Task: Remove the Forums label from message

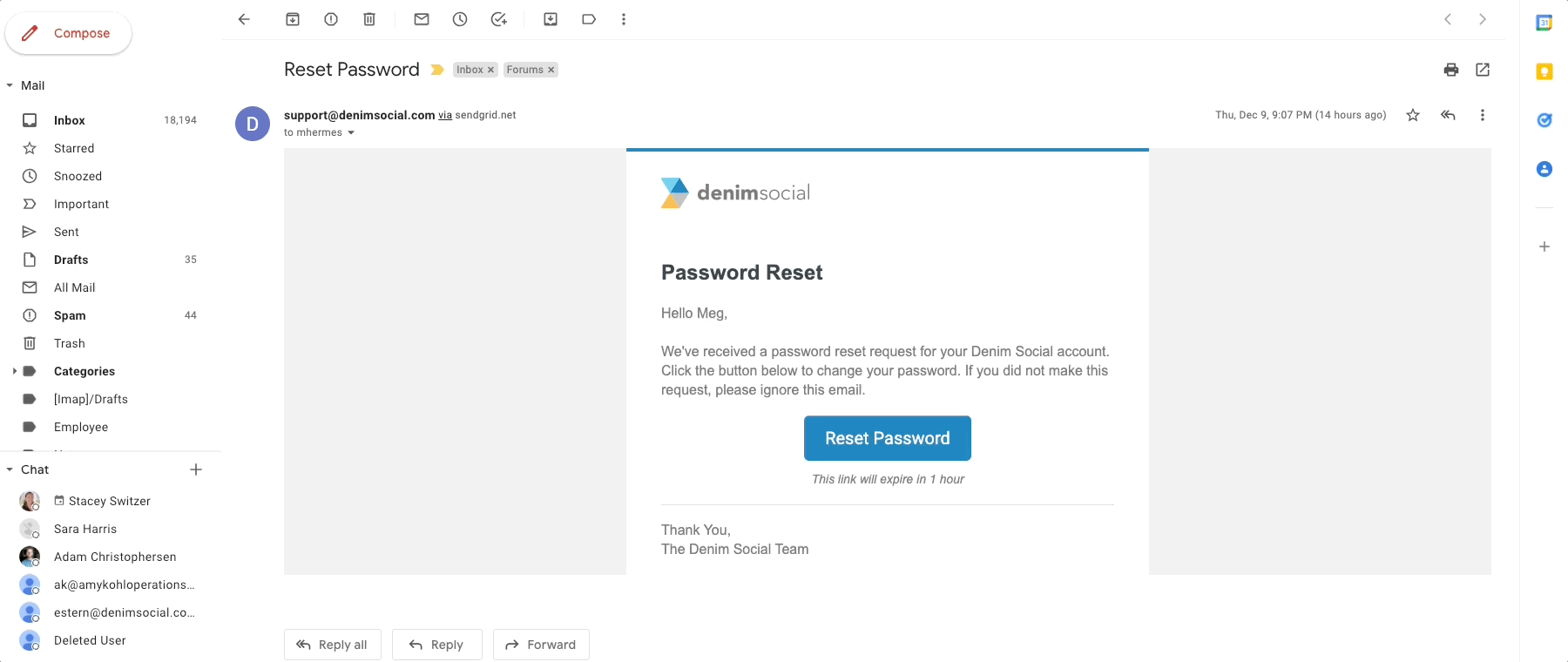Action: tap(551, 70)
